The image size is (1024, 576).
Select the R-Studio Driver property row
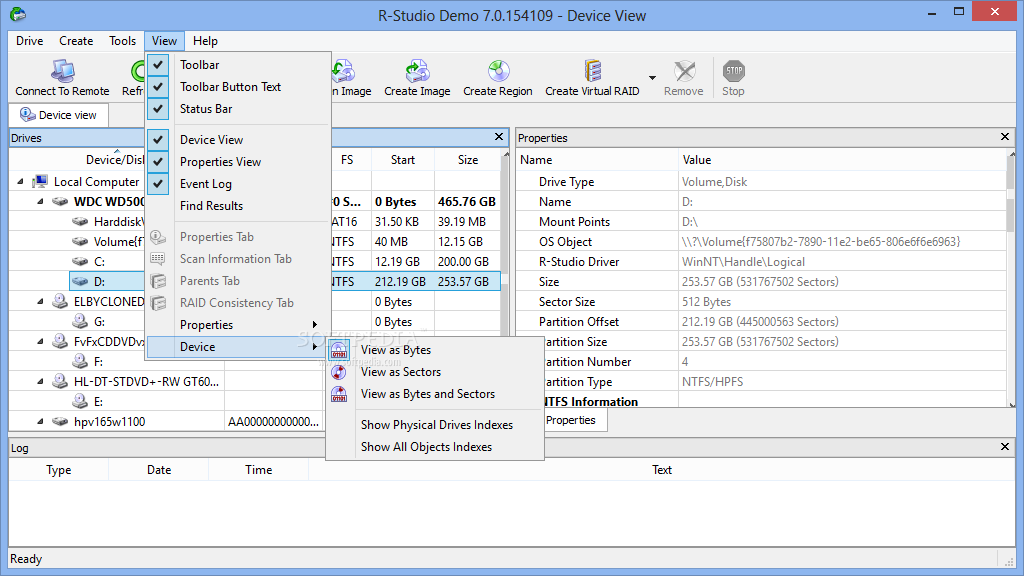tap(761, 262)
